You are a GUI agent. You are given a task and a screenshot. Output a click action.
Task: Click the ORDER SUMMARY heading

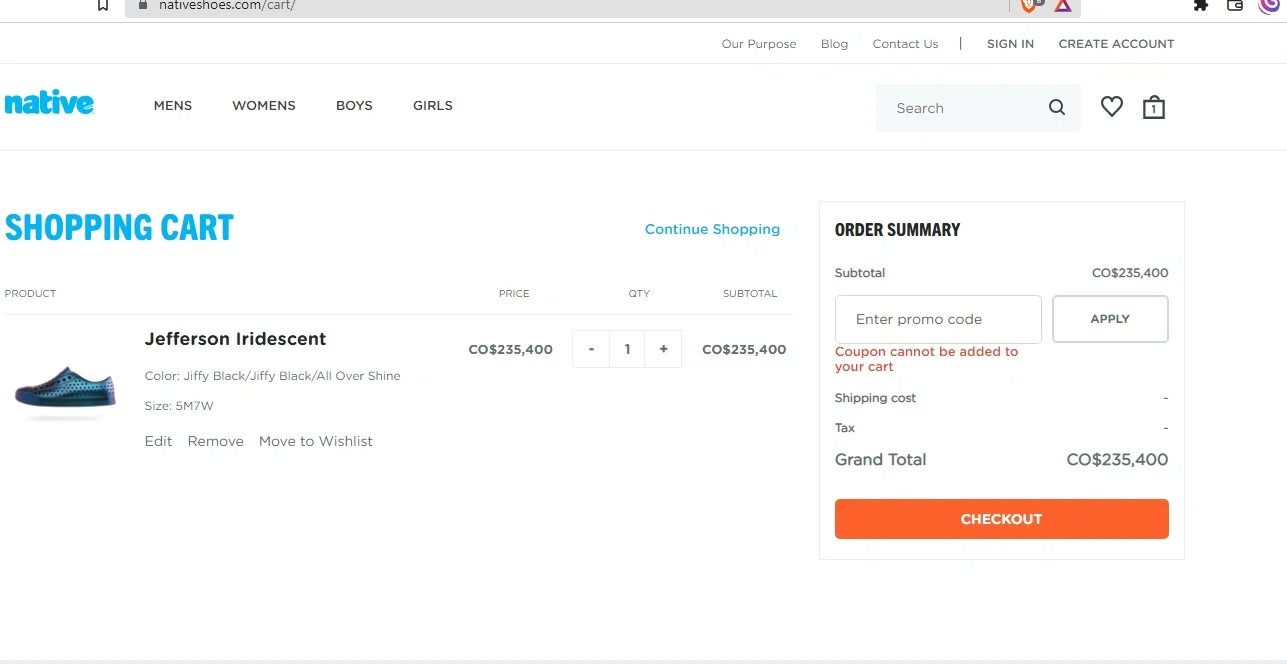(x=897, y=230)
